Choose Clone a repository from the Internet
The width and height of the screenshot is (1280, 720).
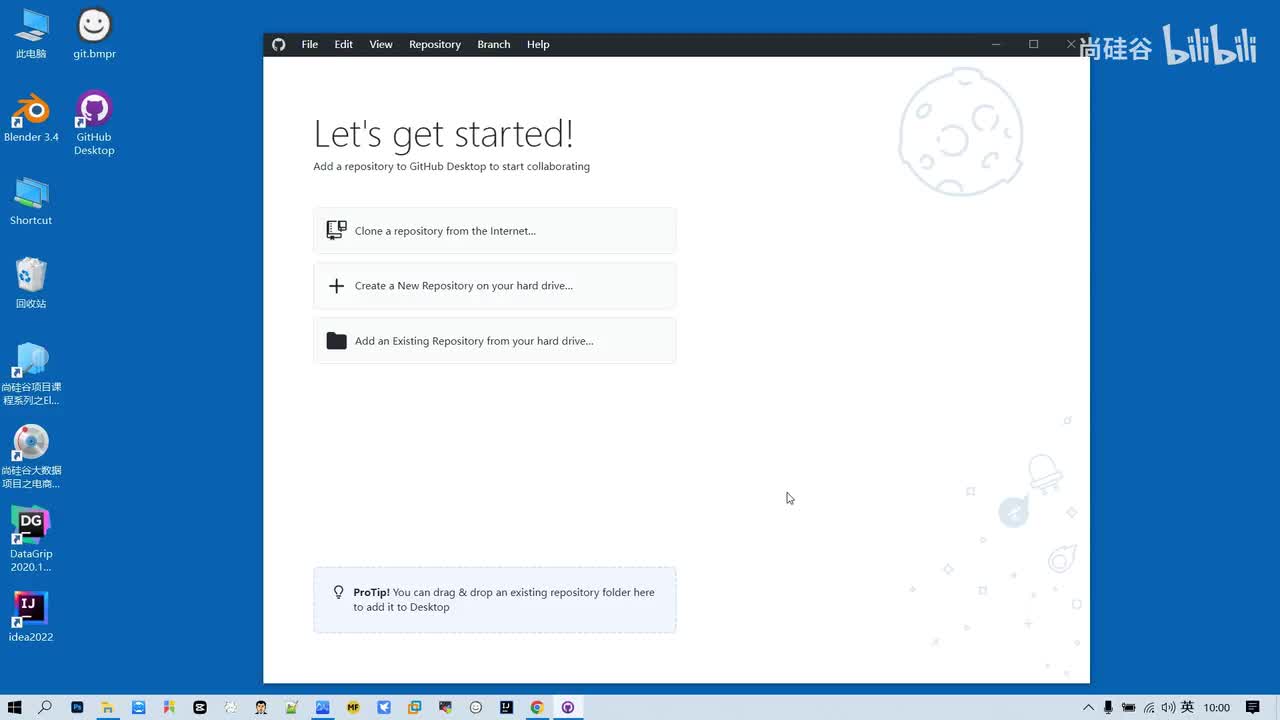495,231
